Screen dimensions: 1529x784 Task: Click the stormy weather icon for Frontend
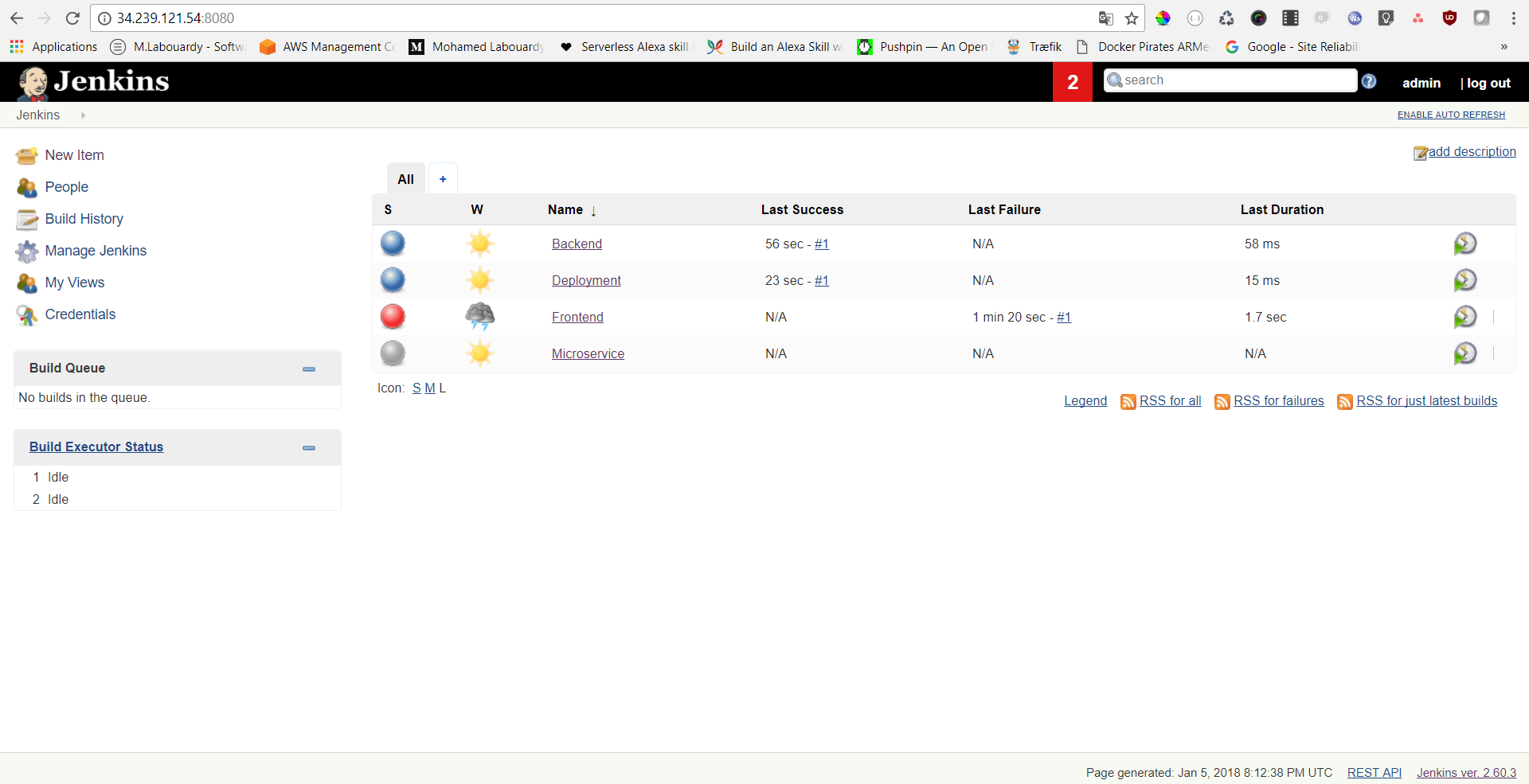(x=480, y=317)
